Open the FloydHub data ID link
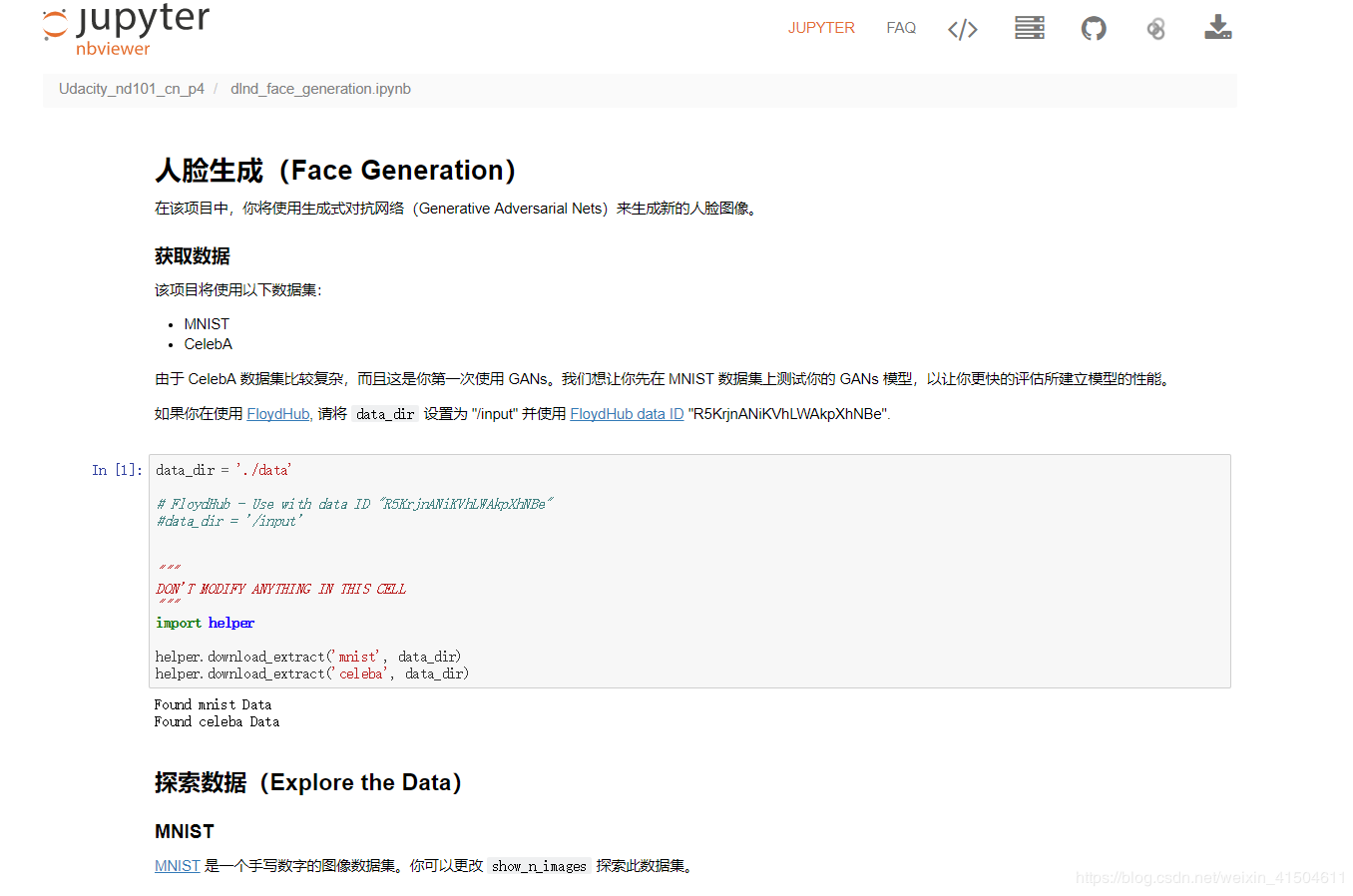 [x=626, y=413]
